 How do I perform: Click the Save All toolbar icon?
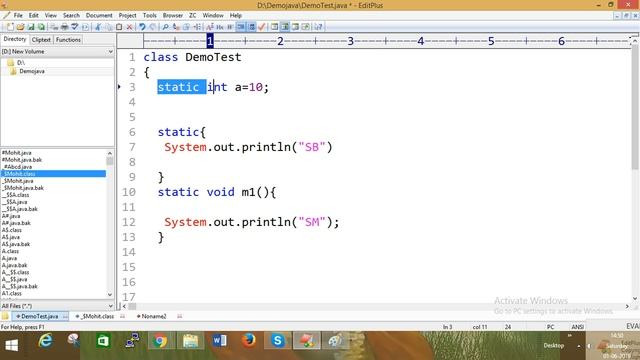pyautogui.click(x=41, y=27)
